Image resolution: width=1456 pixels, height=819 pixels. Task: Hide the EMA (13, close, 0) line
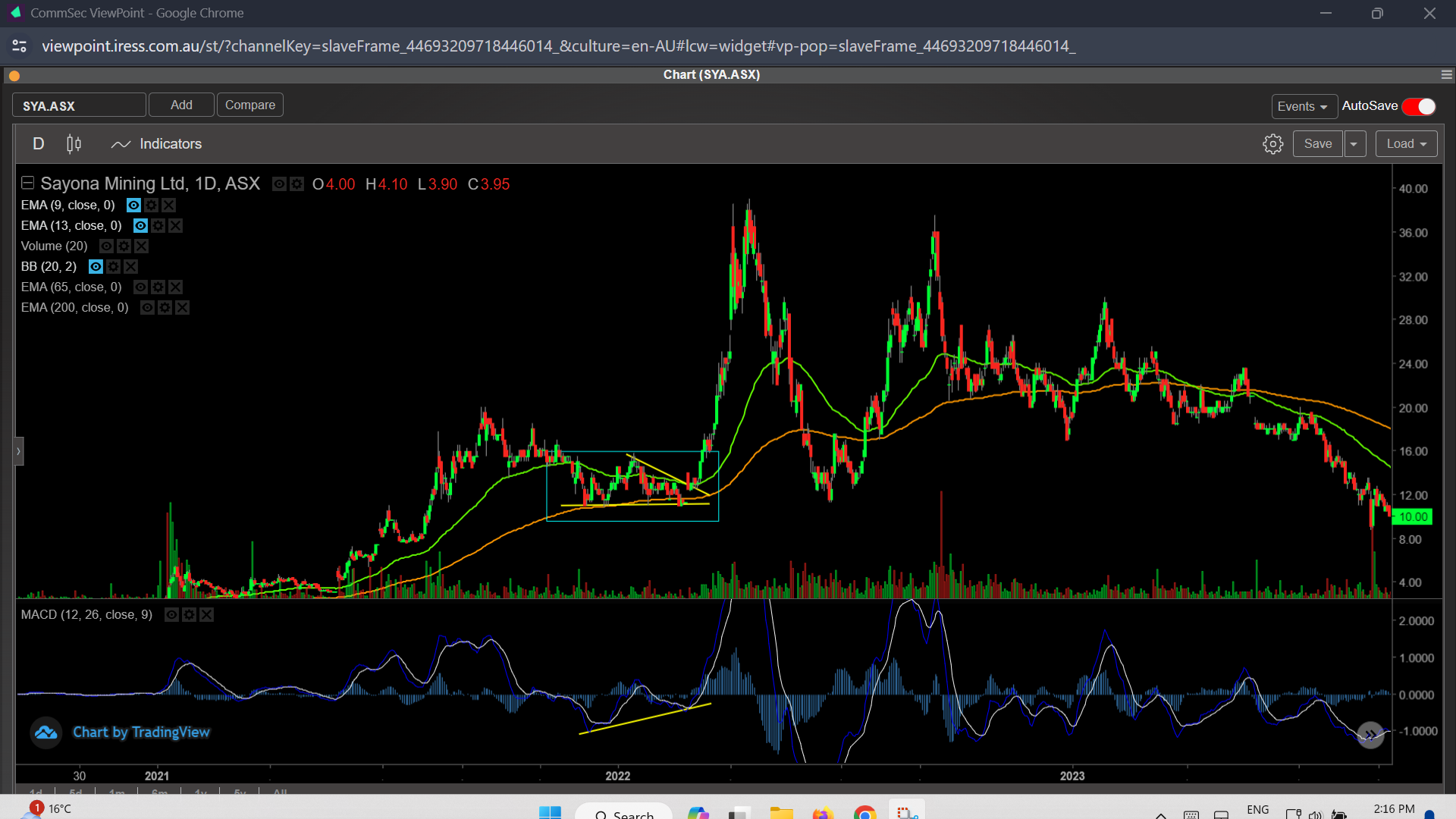pos(140,226)
